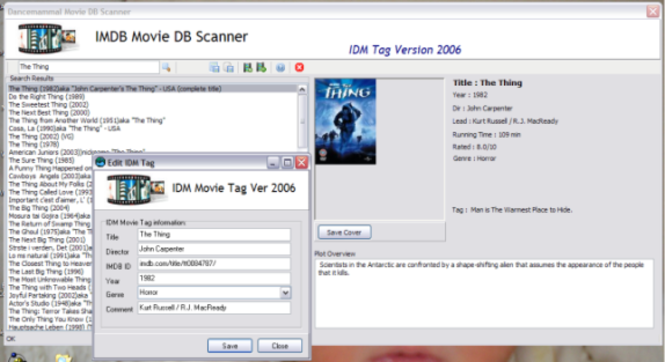Select 'The Last Big Thing (1996)' result
Viewport: 665px width, 362px height.
pos(46,272)
